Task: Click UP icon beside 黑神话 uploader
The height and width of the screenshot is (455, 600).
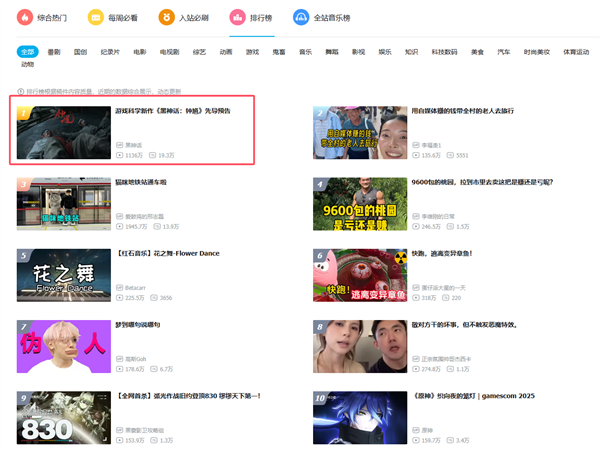Action: (119, 145)
